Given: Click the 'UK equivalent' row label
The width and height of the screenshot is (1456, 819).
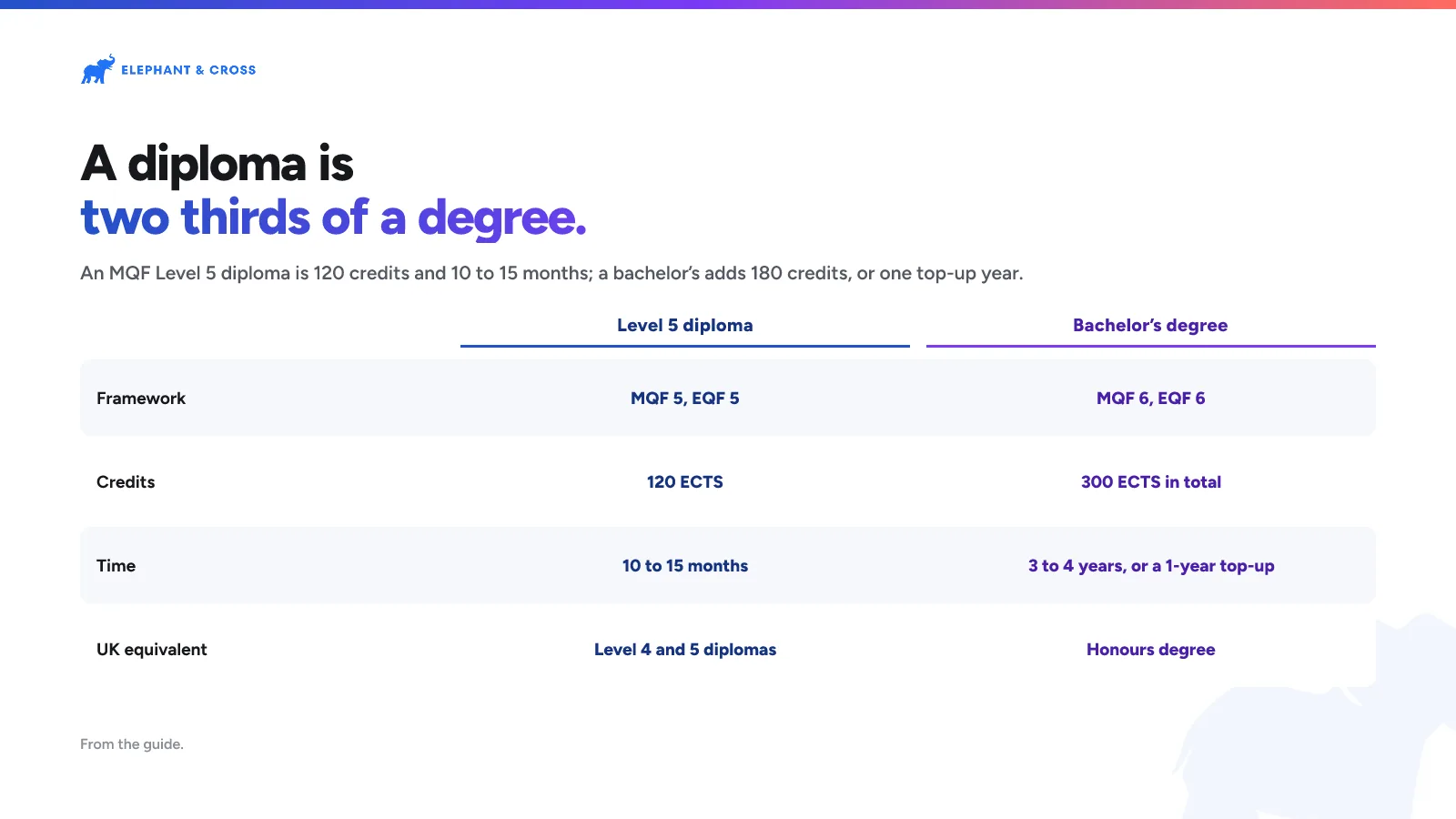Looking at the screenshot, I should [x=152, y=650].
